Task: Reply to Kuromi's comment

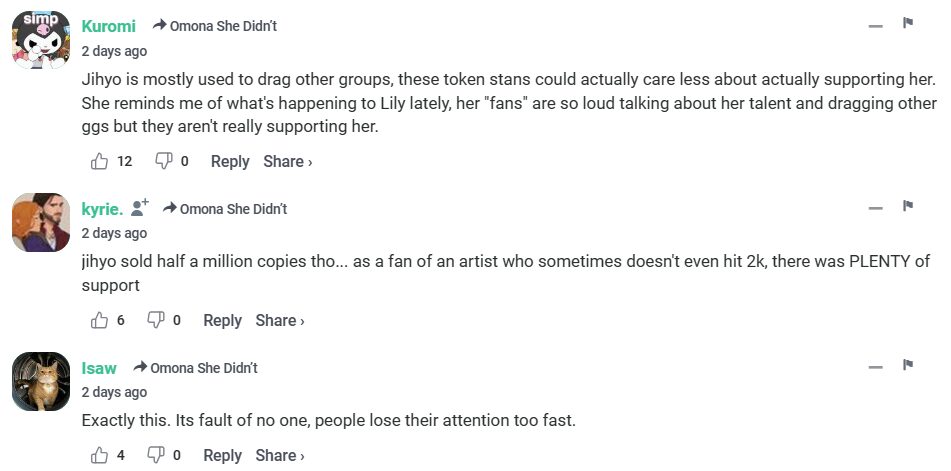Action: [229, 161]
